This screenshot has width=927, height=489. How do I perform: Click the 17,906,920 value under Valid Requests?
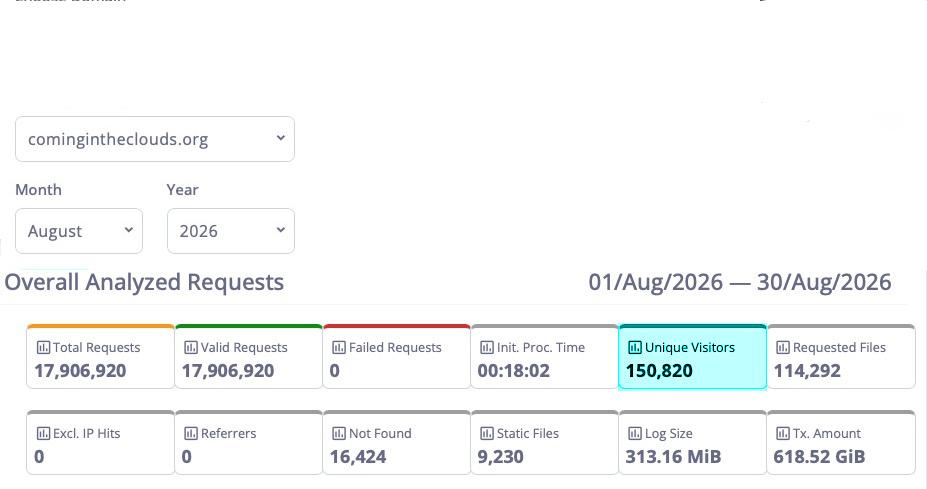pyautogui.click(x=228, y=371)
